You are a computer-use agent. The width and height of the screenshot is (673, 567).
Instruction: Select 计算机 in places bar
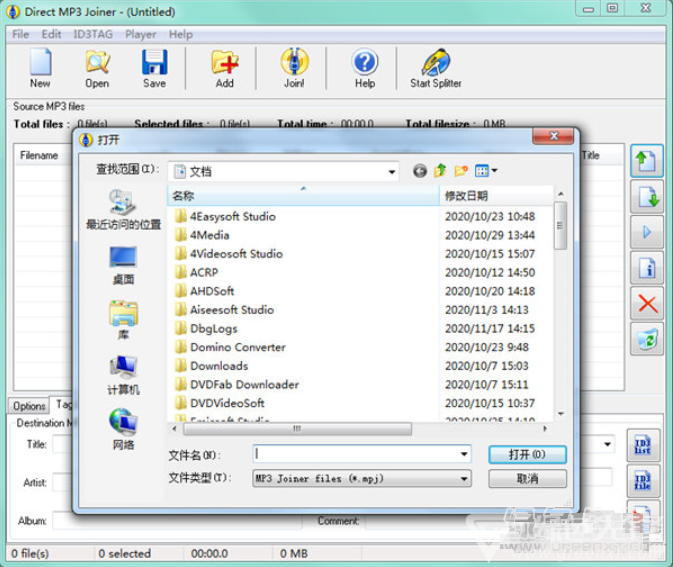pos(124,376)
